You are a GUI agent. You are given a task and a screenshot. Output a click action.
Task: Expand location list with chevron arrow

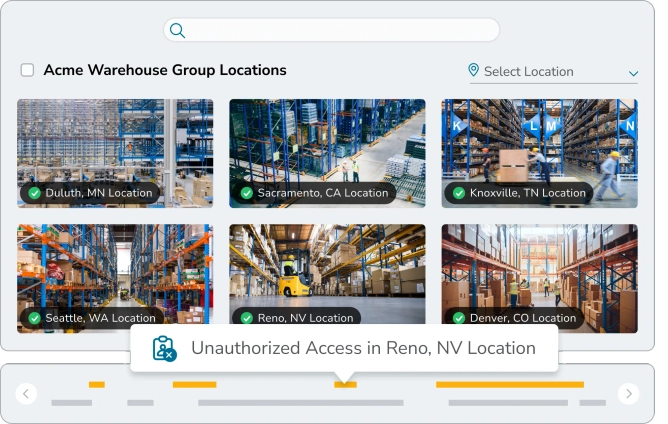point(633,73)
